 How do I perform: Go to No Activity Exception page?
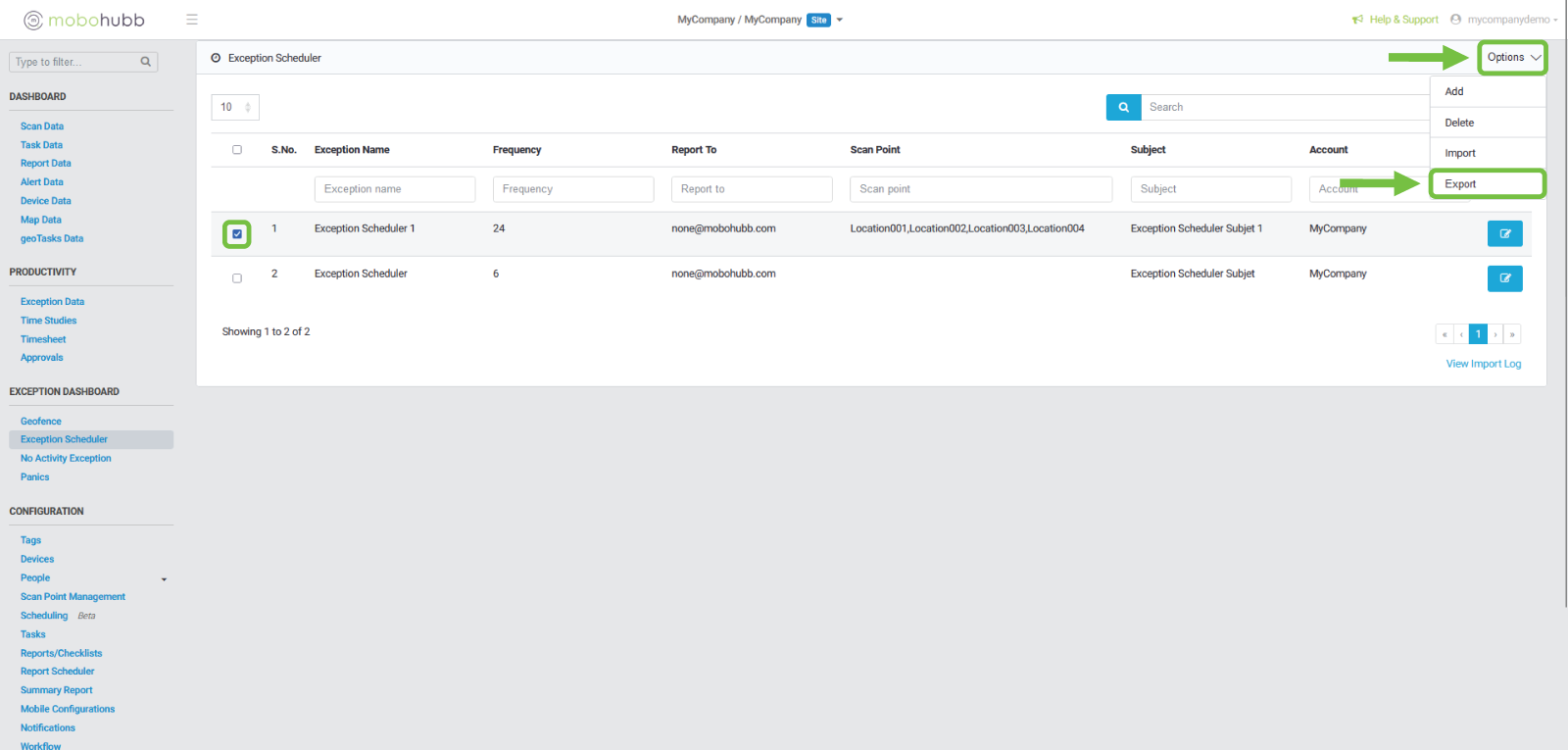66,459
